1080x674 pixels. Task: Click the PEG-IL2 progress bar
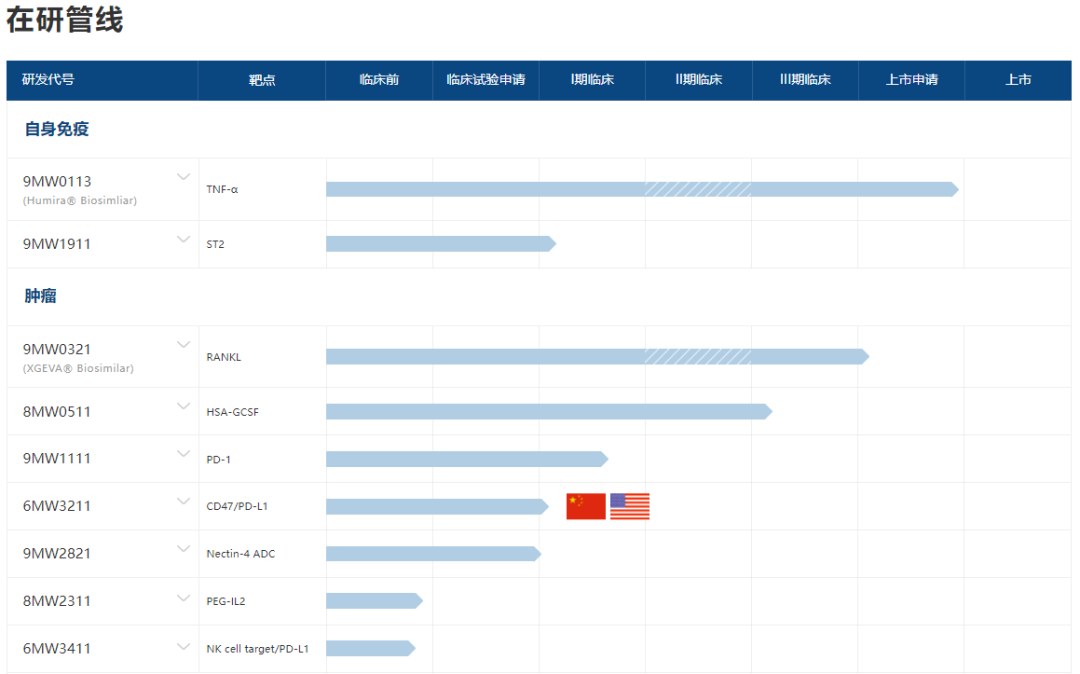click(x=374, y=601)
